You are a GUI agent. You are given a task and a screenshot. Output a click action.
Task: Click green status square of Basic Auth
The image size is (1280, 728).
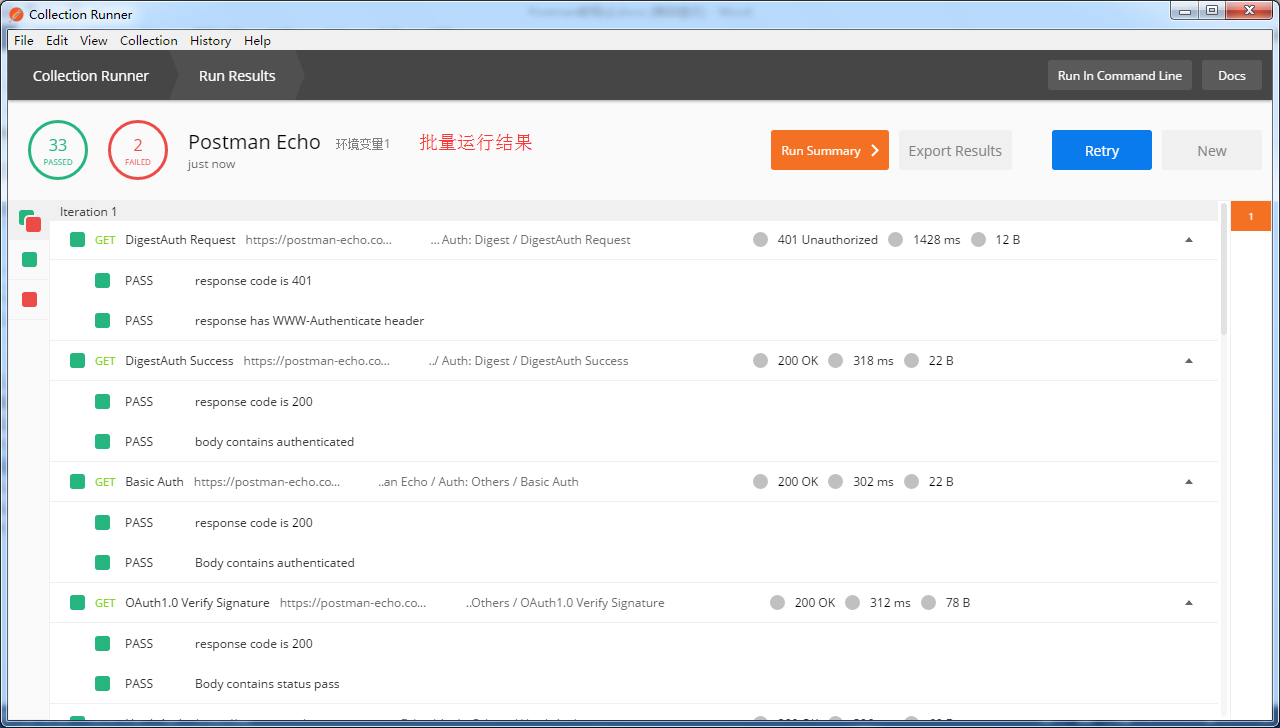(x=77, y=482)
